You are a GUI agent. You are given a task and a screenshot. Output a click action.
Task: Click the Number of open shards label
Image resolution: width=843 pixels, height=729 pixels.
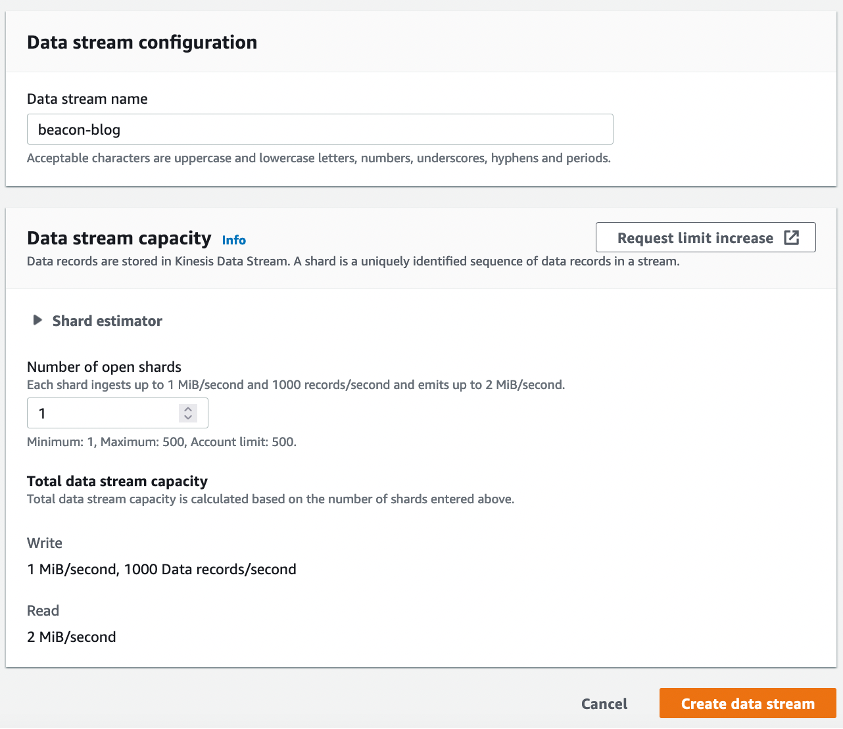point(104,367)
